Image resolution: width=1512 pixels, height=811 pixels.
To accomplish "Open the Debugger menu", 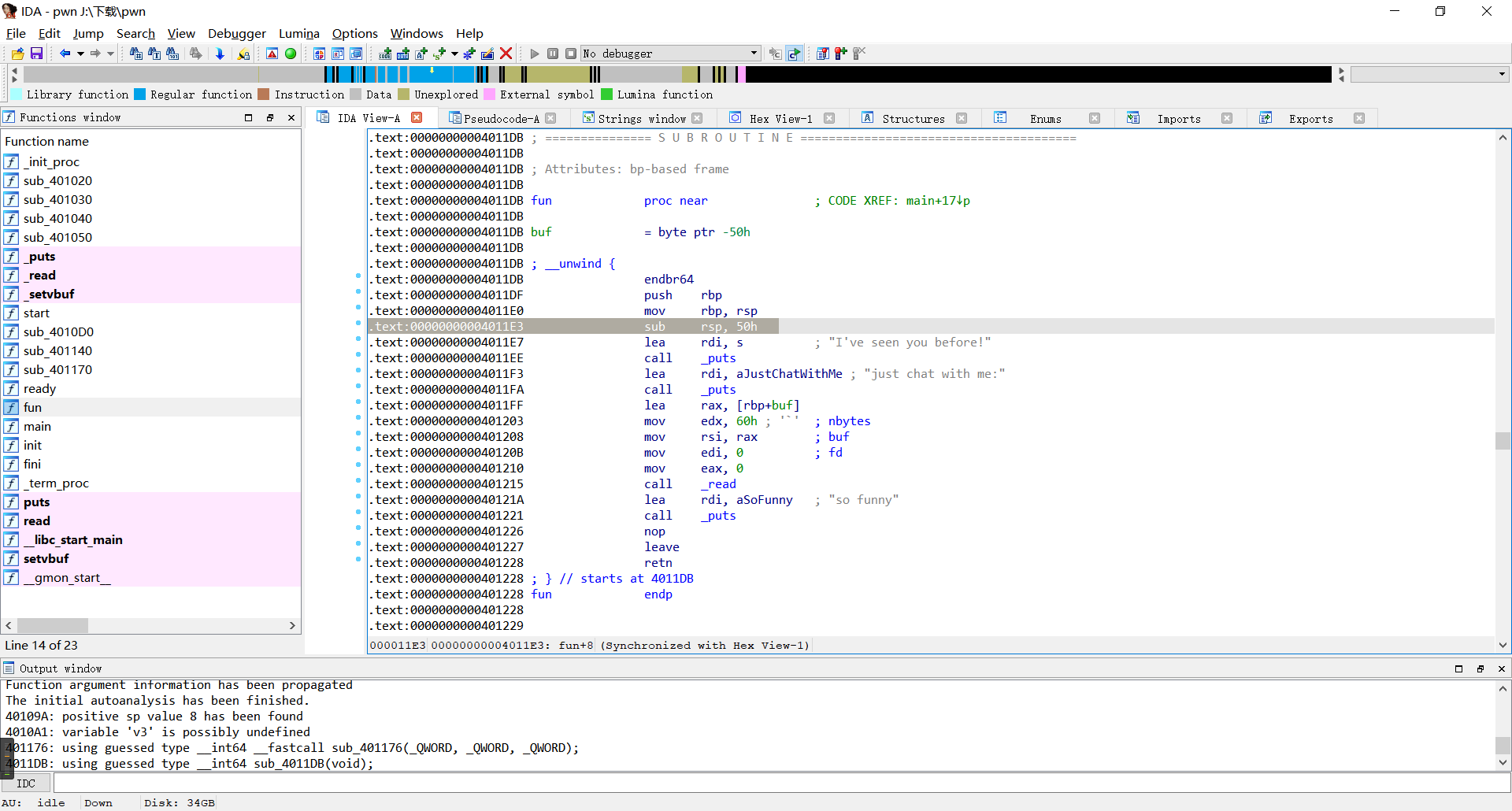I will pos(236,33).
